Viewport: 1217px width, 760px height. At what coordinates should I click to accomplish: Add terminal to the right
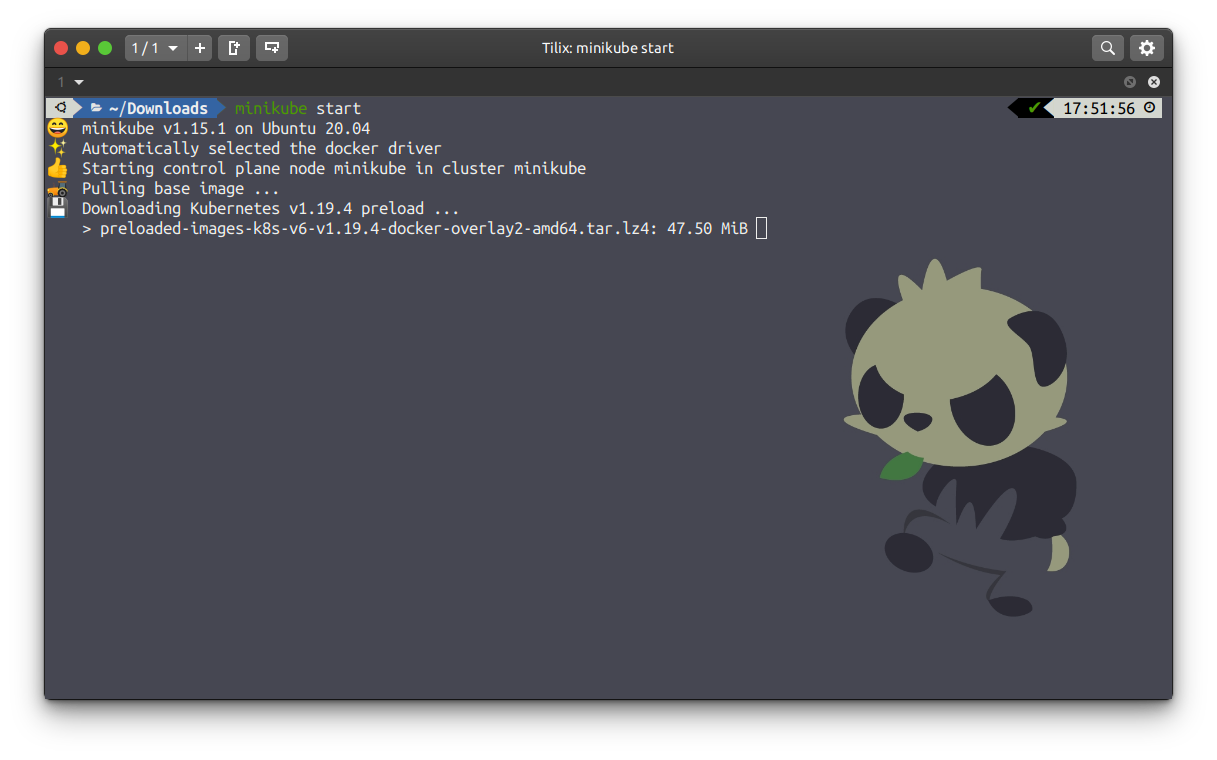(x=233, y=48)
